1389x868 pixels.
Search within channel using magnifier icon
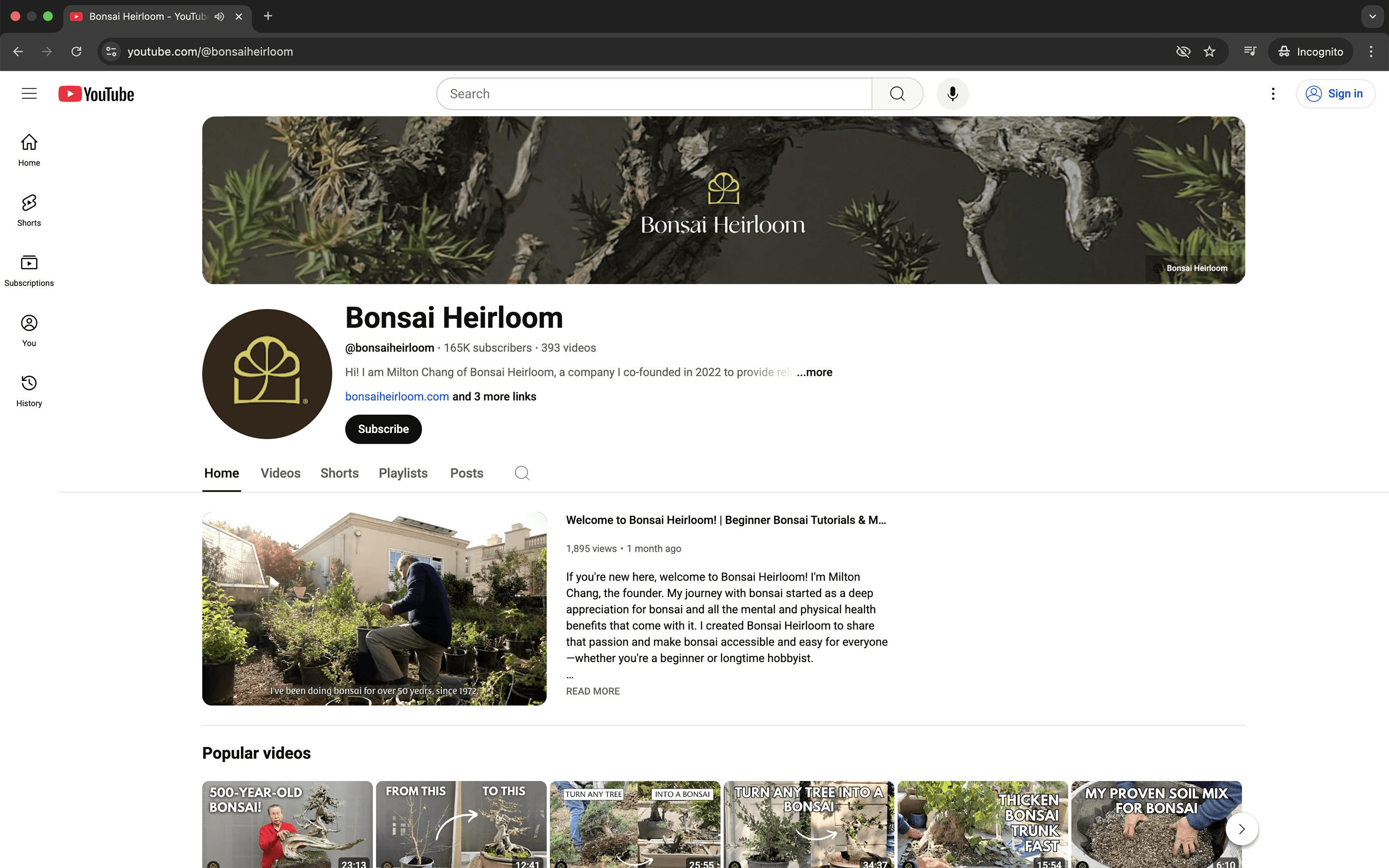click(x=522, y=473)
